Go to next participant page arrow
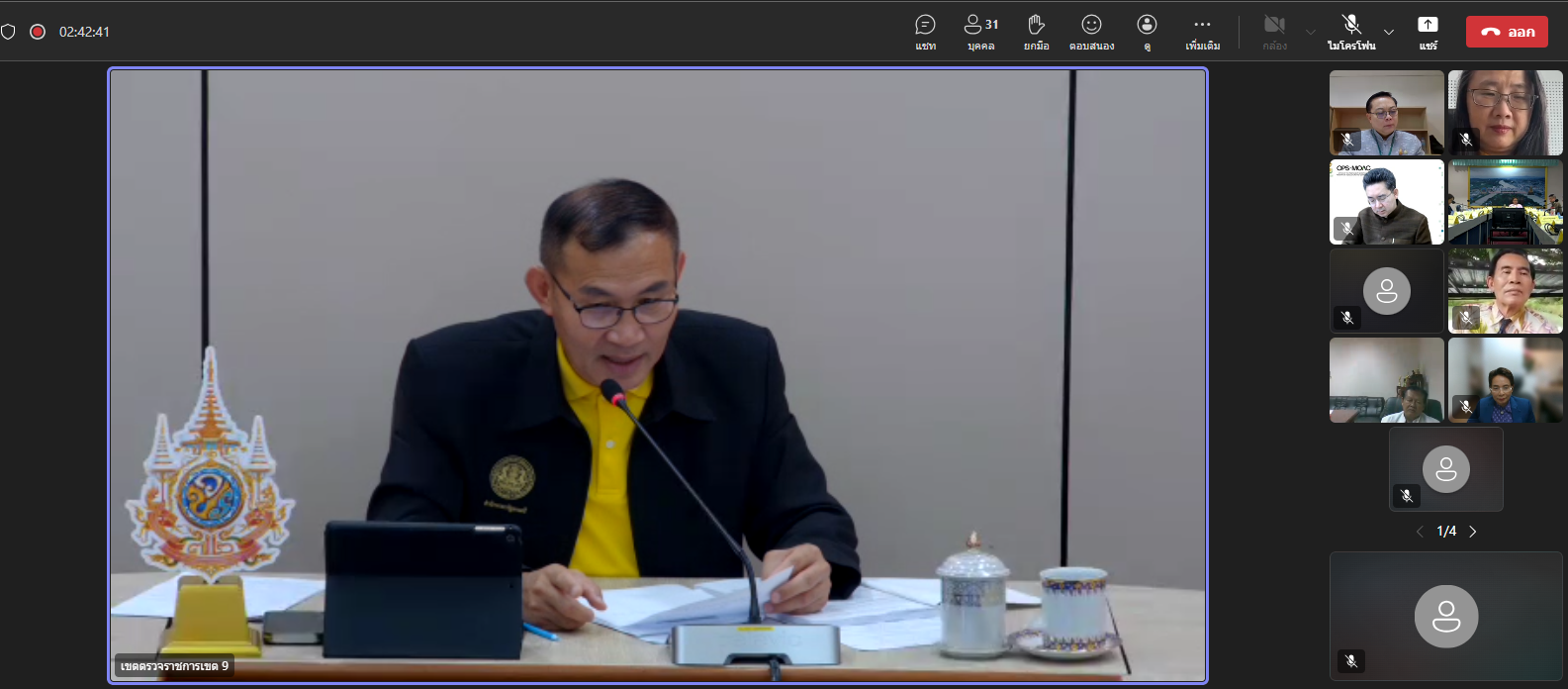This screenshot has width=1568, height=689. point(1473,532)
